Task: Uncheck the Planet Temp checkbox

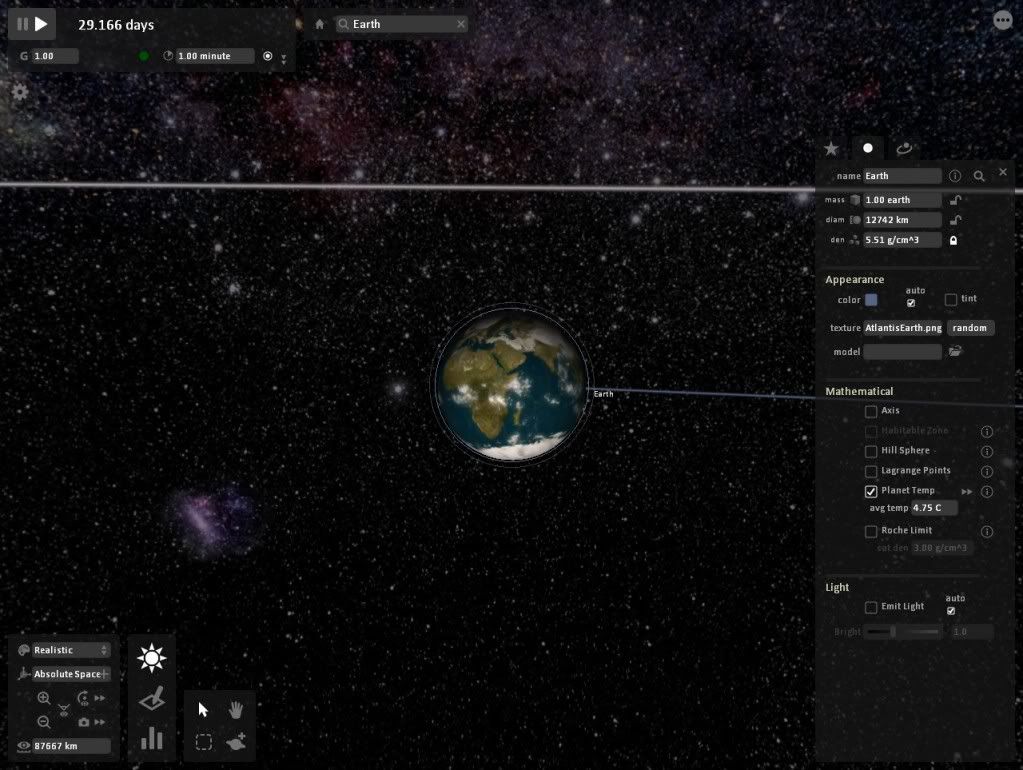Action: pyautogui.click(x=871, y=491)
